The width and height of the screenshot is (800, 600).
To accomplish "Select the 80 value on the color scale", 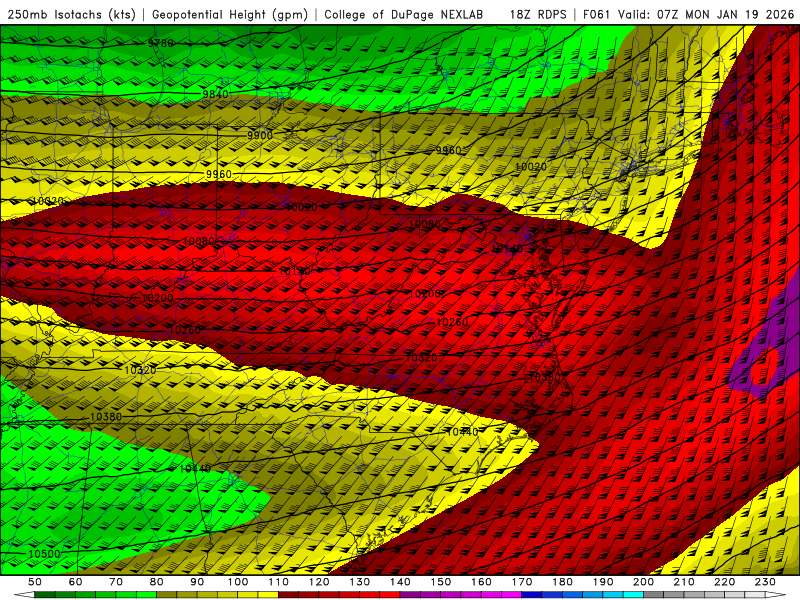I will click(x=157, y=582).
